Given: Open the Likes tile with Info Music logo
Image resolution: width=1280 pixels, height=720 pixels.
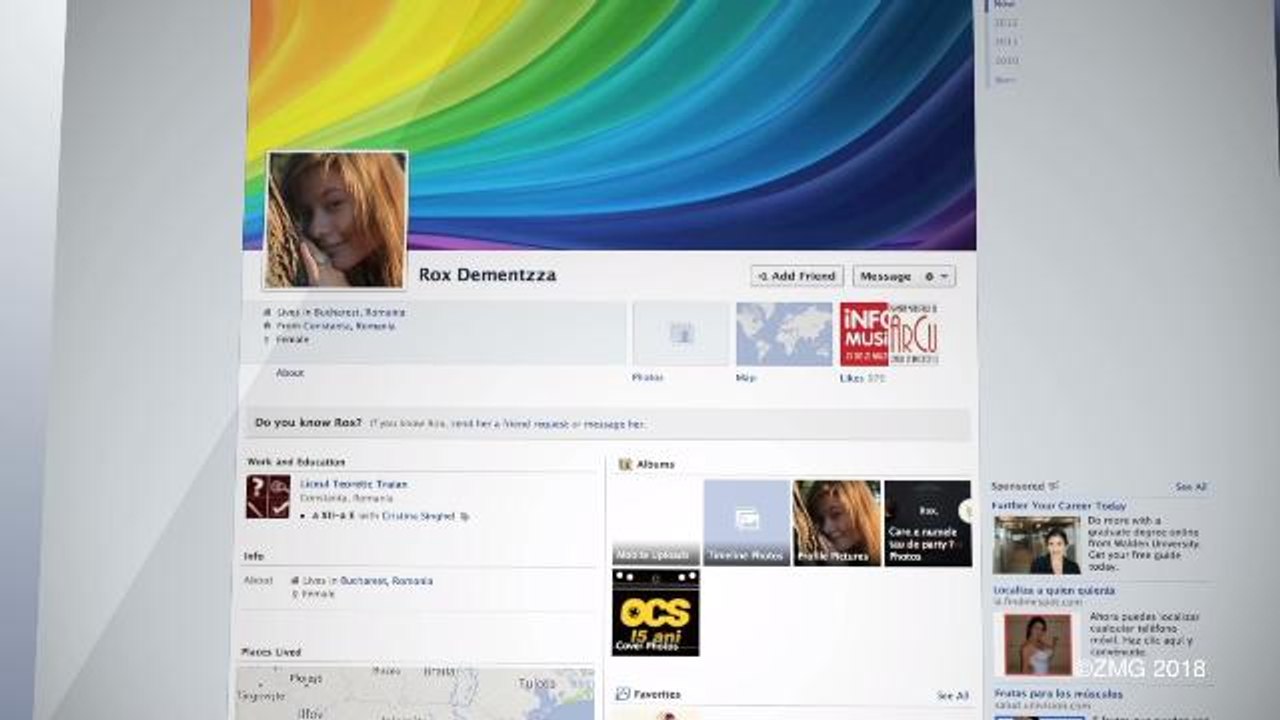Looking at the screenshot, I should pos(888,334).
